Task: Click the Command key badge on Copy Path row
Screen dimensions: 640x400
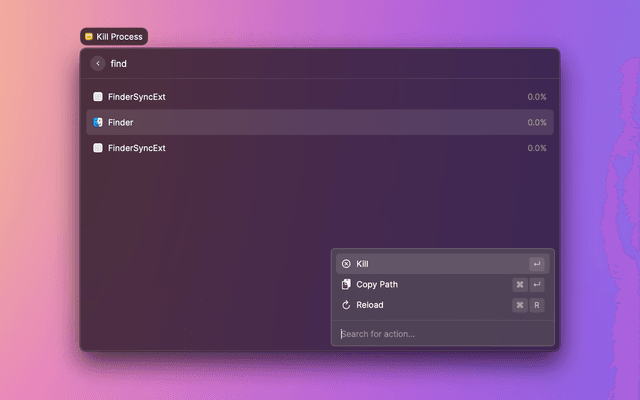Action: (x=520, y=285)
